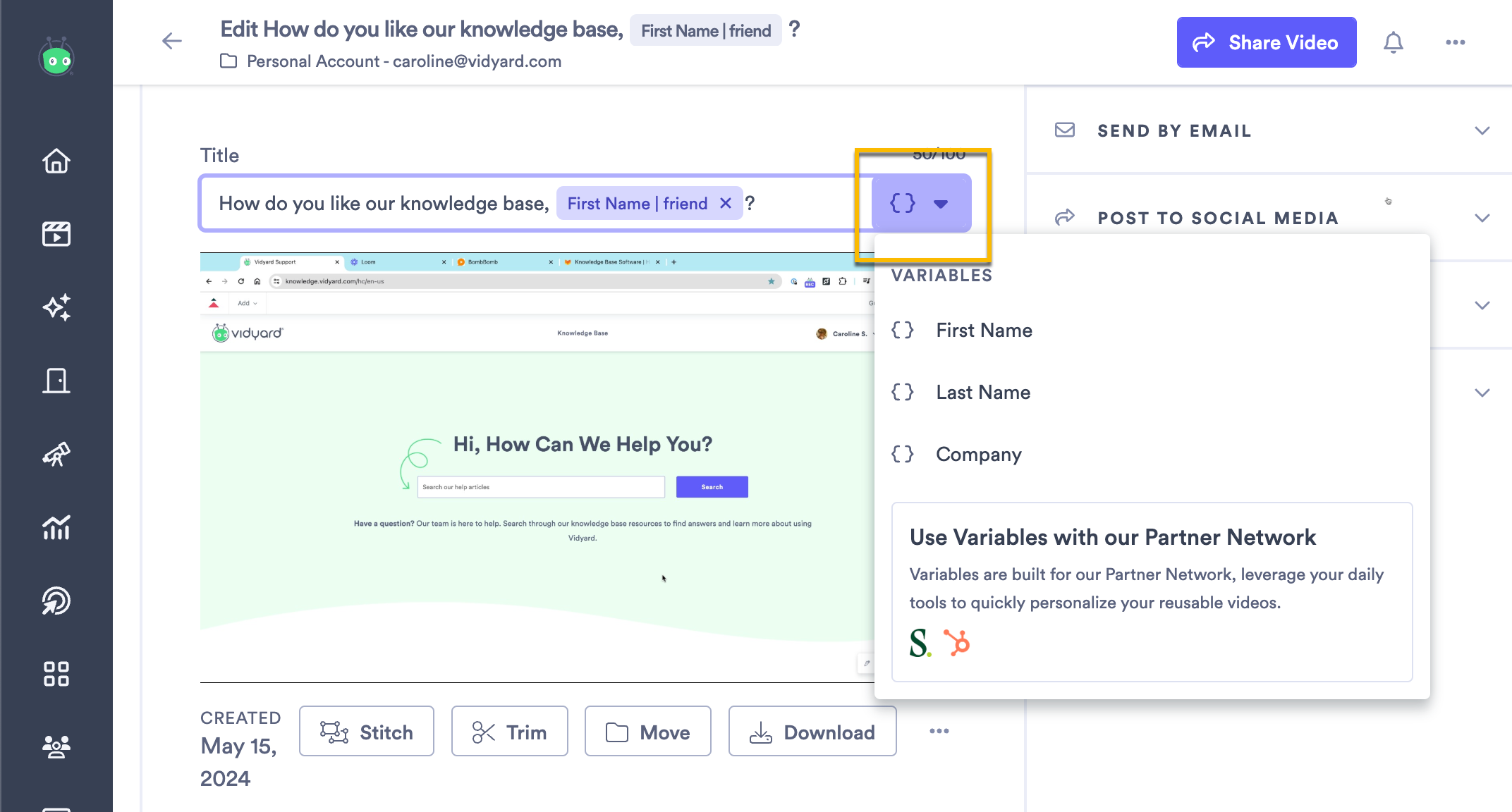Click the folder icon by Personal Account
Image resolution: width=1512 pixels, height=812 pixels.
tap(228, 61)
